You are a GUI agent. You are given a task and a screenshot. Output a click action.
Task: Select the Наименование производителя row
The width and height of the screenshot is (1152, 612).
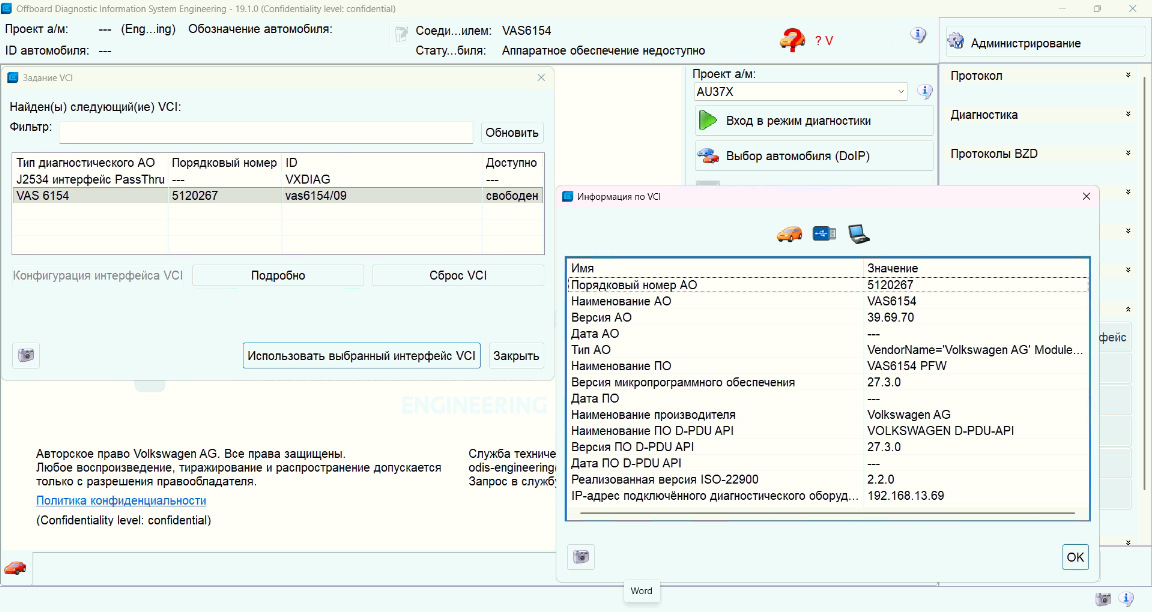point(828,414)
